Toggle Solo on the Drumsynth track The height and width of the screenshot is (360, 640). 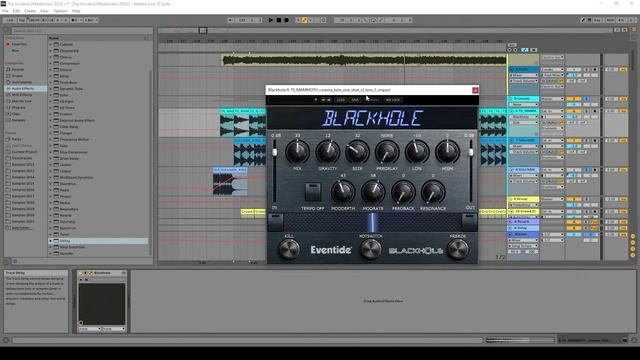pyautogui.click(x=587, y=99)
